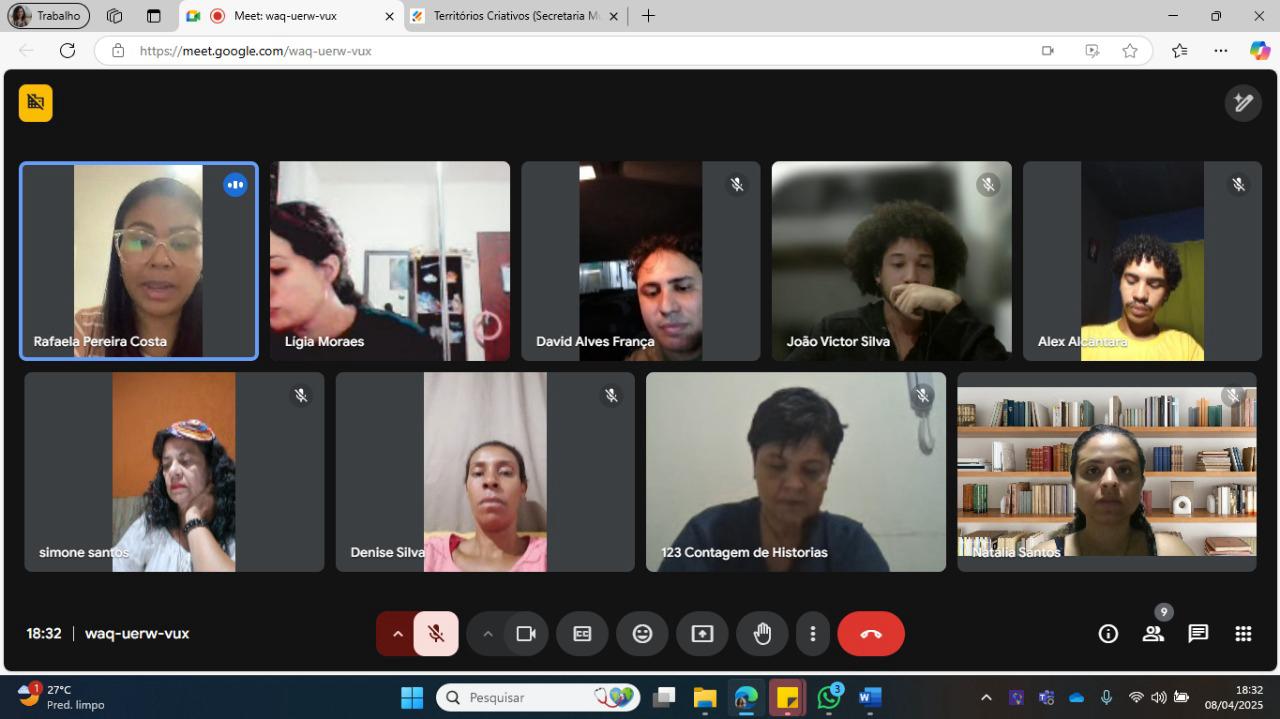Select the Meet: waq-uerw-vux tab
This screenshot has width=1280, height=719.
(x=290, y=16)
